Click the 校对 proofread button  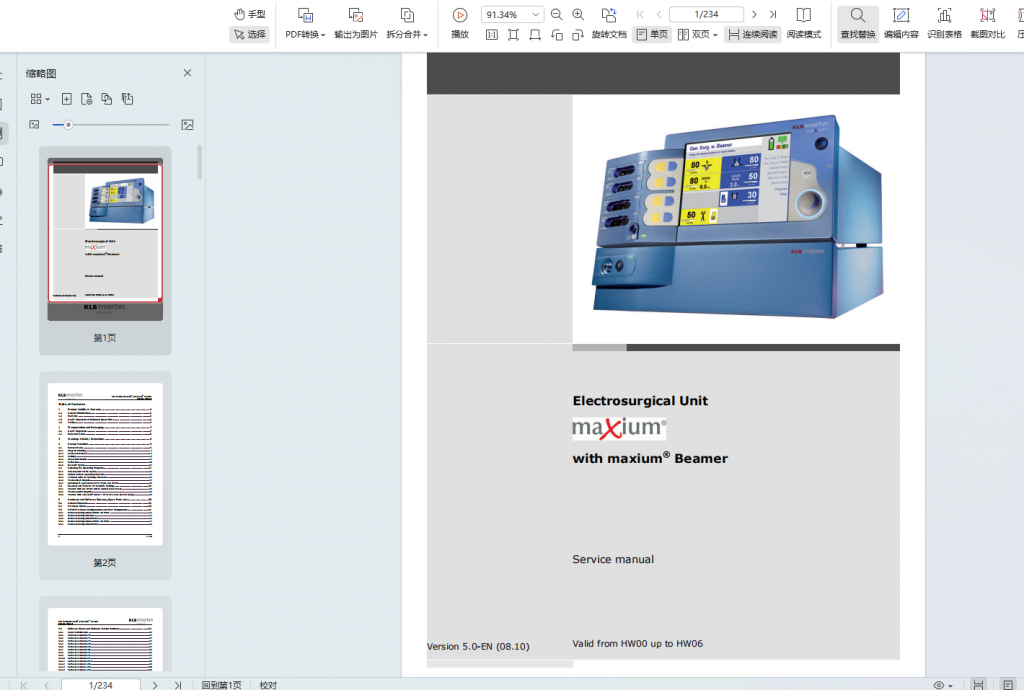tap(268, 685)
